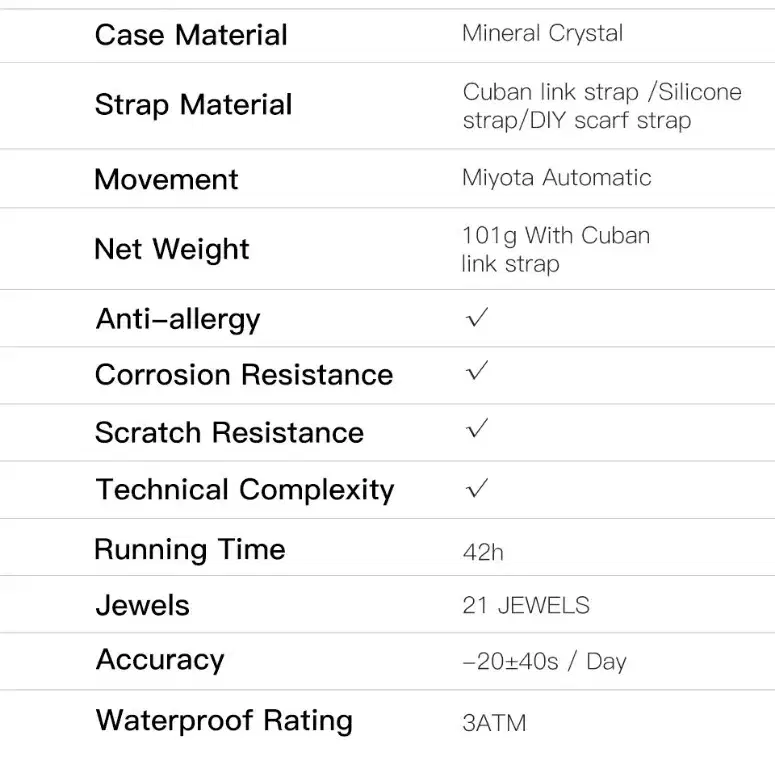
Task: Select the Strap Material label
Action: [x=193, y=105]
